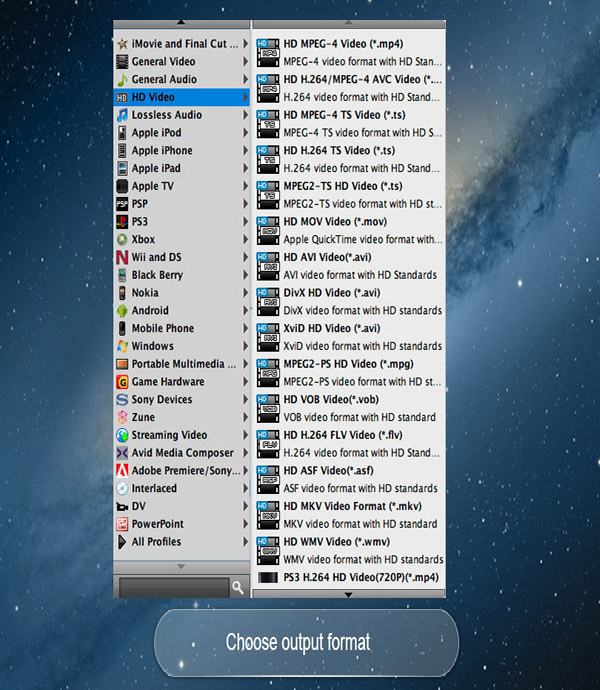Expand the All Profiles submenu arrow

coord(246,542)
